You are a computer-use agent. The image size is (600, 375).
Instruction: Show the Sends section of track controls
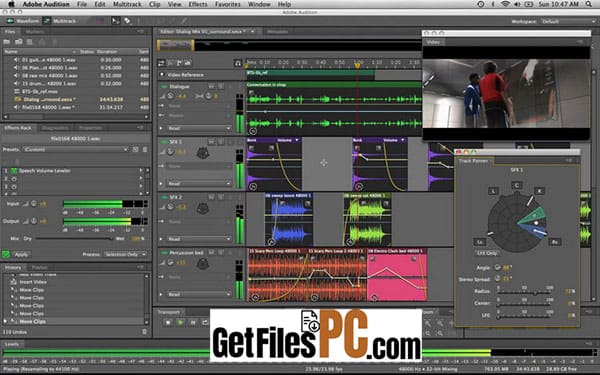[x=179, y=63]
